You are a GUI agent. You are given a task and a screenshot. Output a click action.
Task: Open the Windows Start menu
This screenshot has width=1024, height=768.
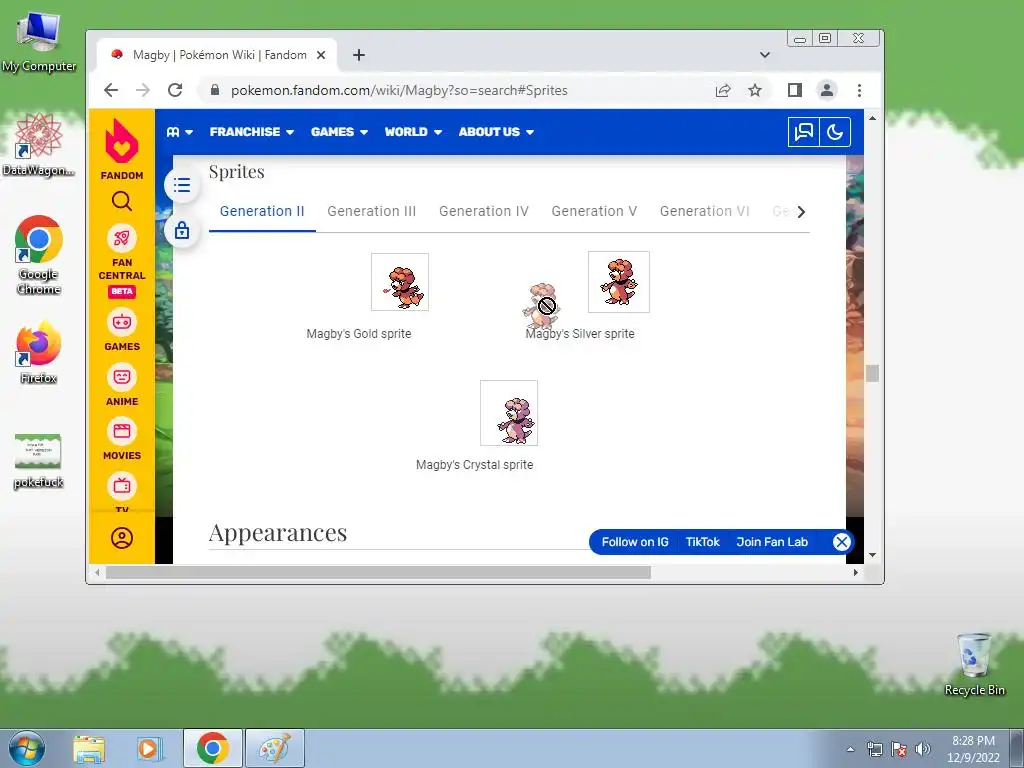coord(27,748)
